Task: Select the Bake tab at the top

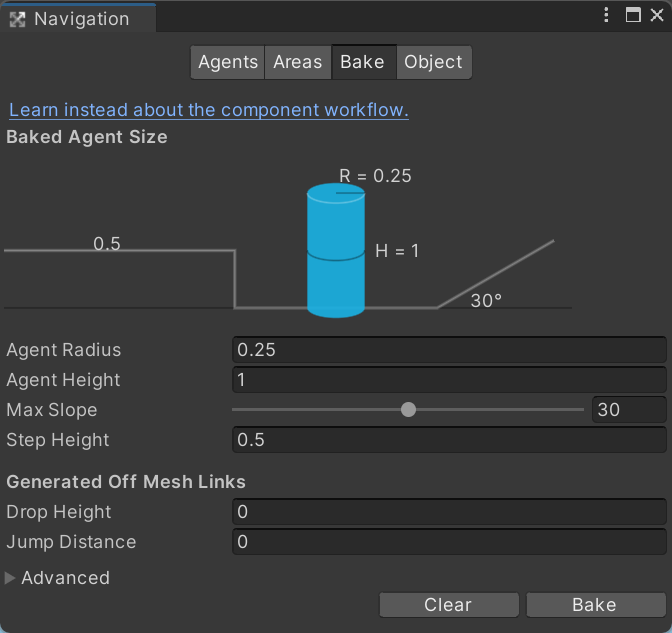Action: click(362, 62)
